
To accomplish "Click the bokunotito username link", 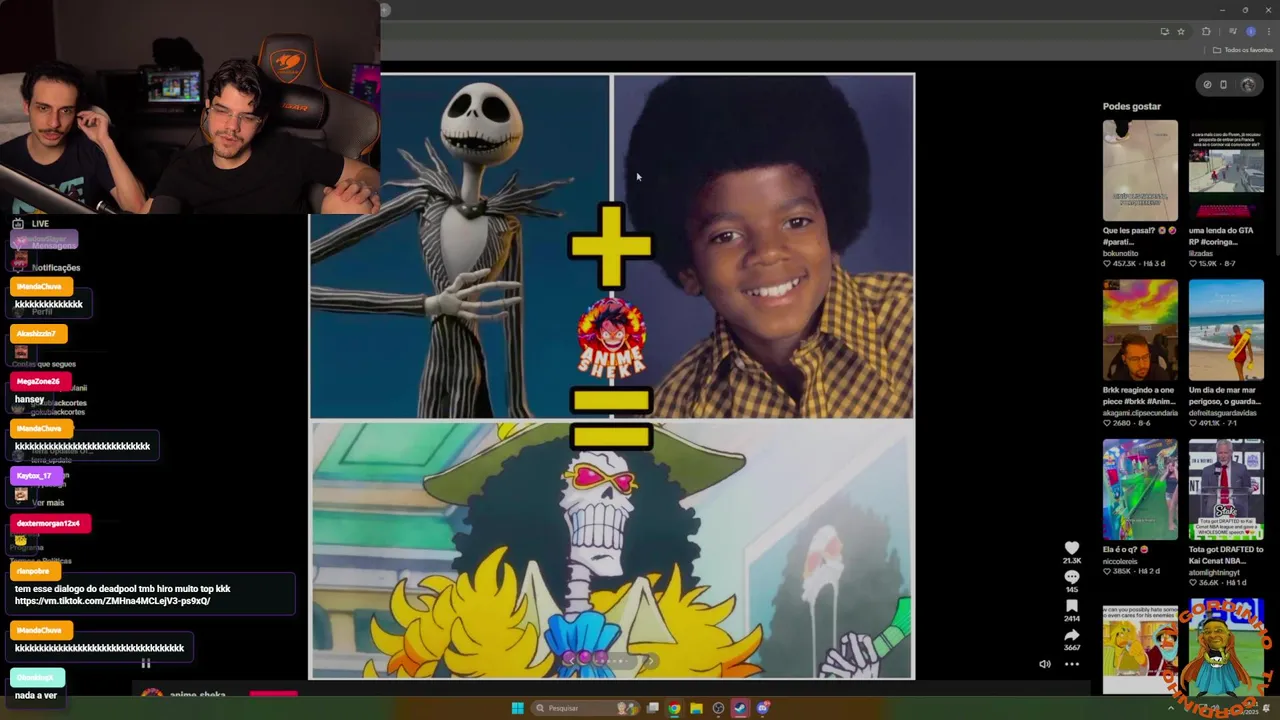I will point(1121,253).
